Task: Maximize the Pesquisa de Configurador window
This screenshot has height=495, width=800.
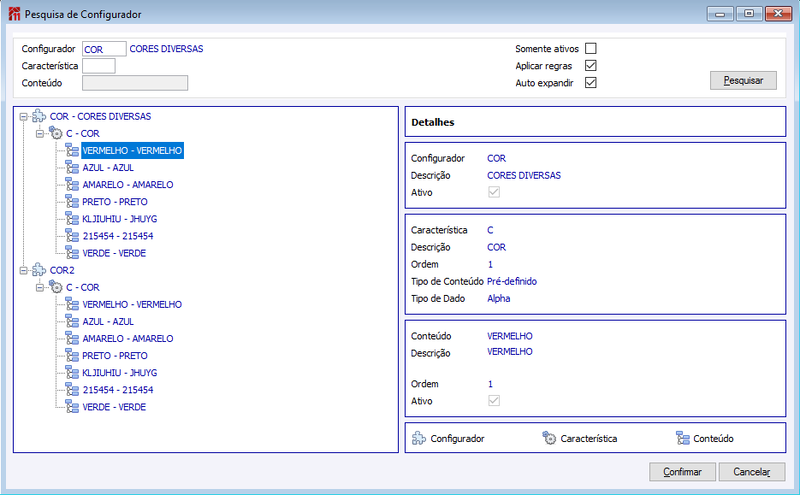Action: 749,14
